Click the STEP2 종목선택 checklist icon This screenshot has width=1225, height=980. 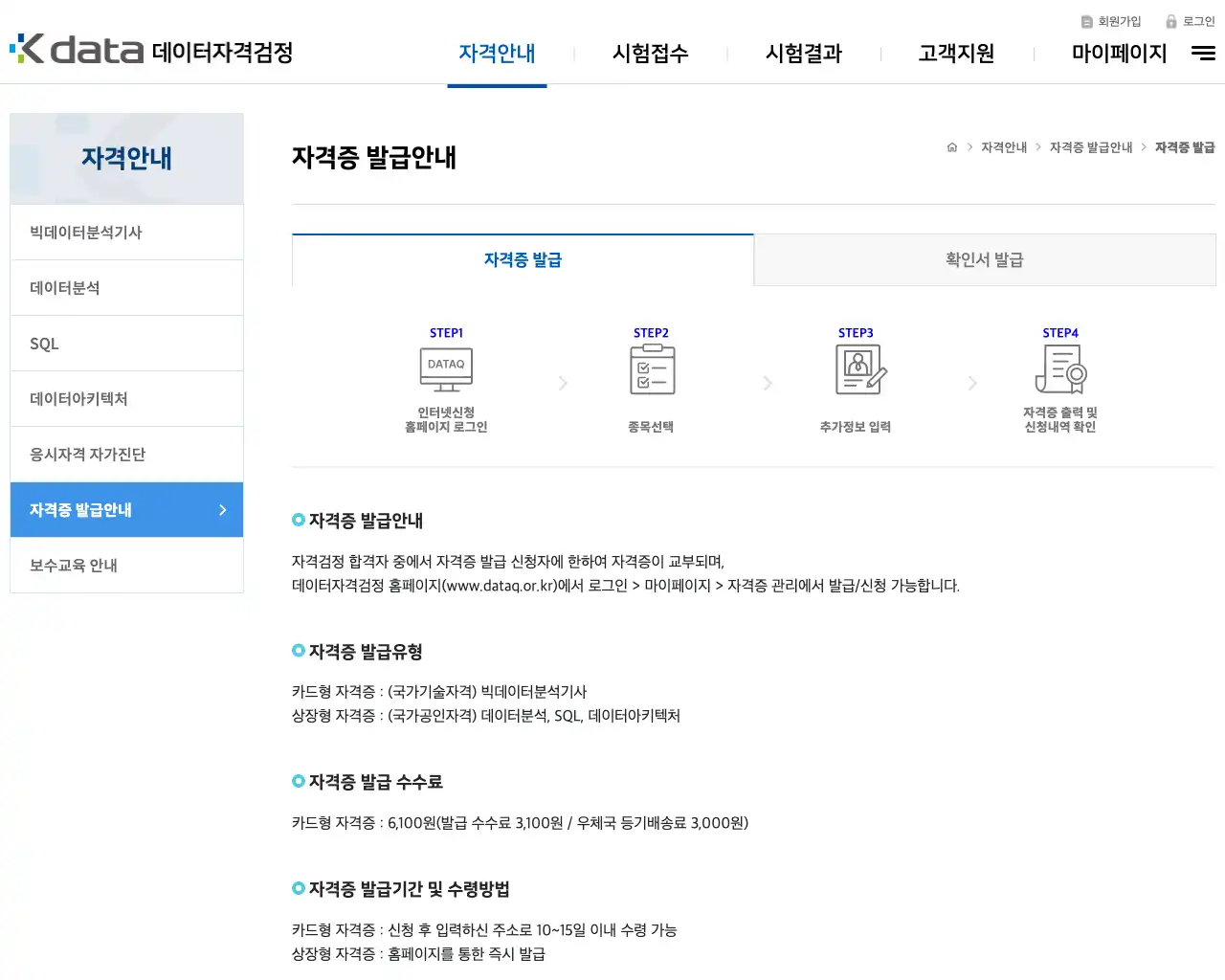[x=652, y=368]
